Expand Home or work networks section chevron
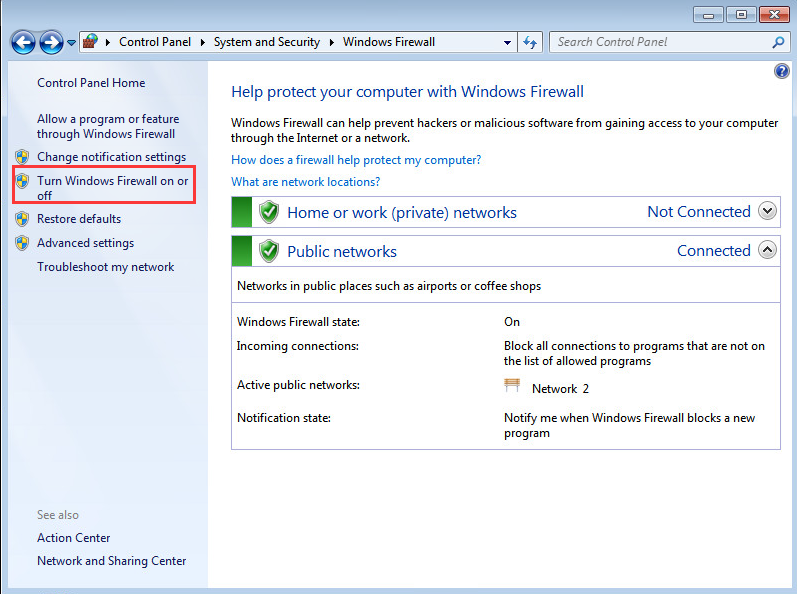797x594 pixels. [x=768, y=210]
